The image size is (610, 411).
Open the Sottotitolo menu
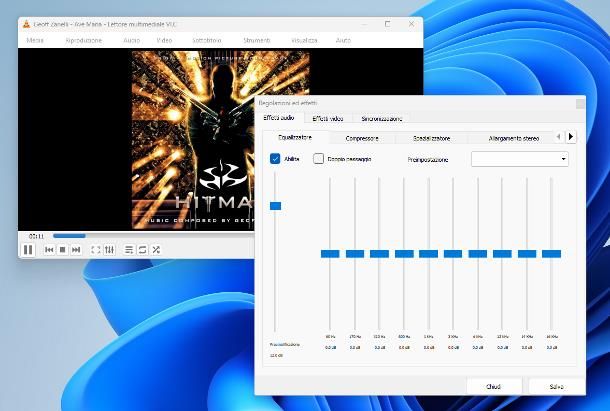coord(207,40)
